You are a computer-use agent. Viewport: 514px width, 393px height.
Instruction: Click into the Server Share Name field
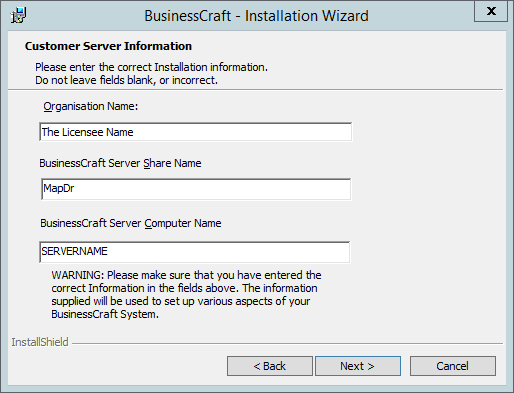coord(196,189)
